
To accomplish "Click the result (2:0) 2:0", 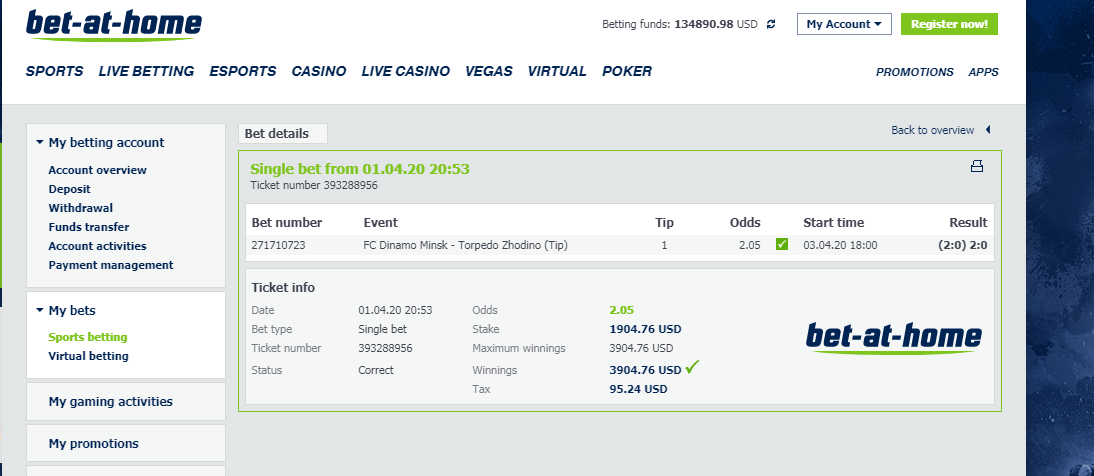I will tap(963, 245).
